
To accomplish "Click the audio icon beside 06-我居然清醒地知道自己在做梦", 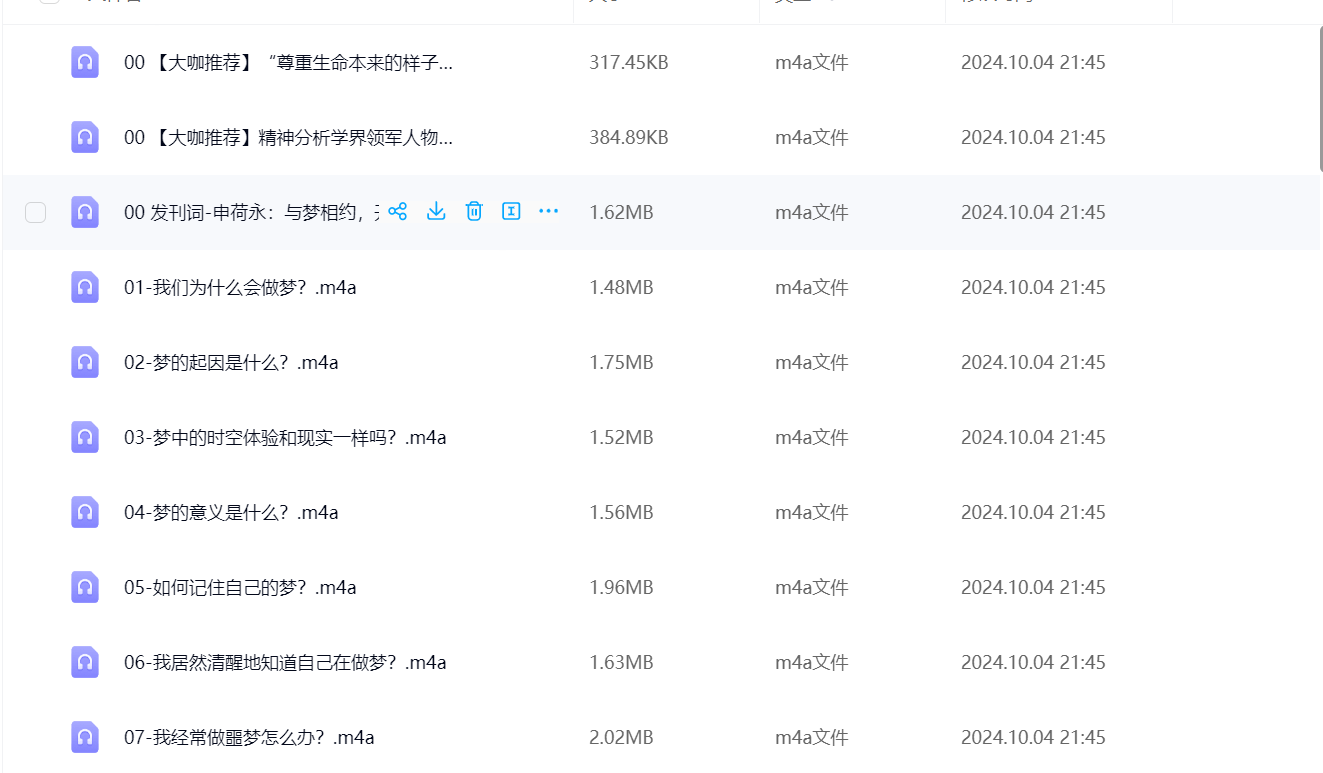I will tap(85, 662).
